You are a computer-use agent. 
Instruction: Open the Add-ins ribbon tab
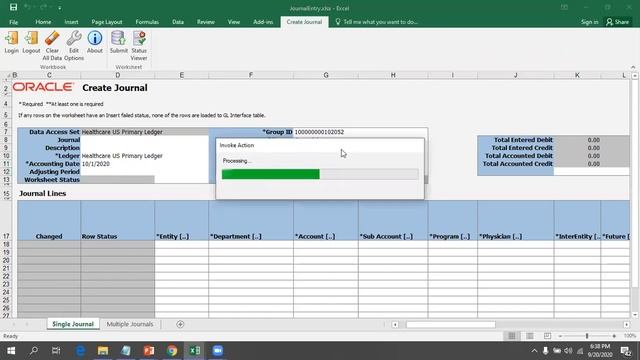263,22
